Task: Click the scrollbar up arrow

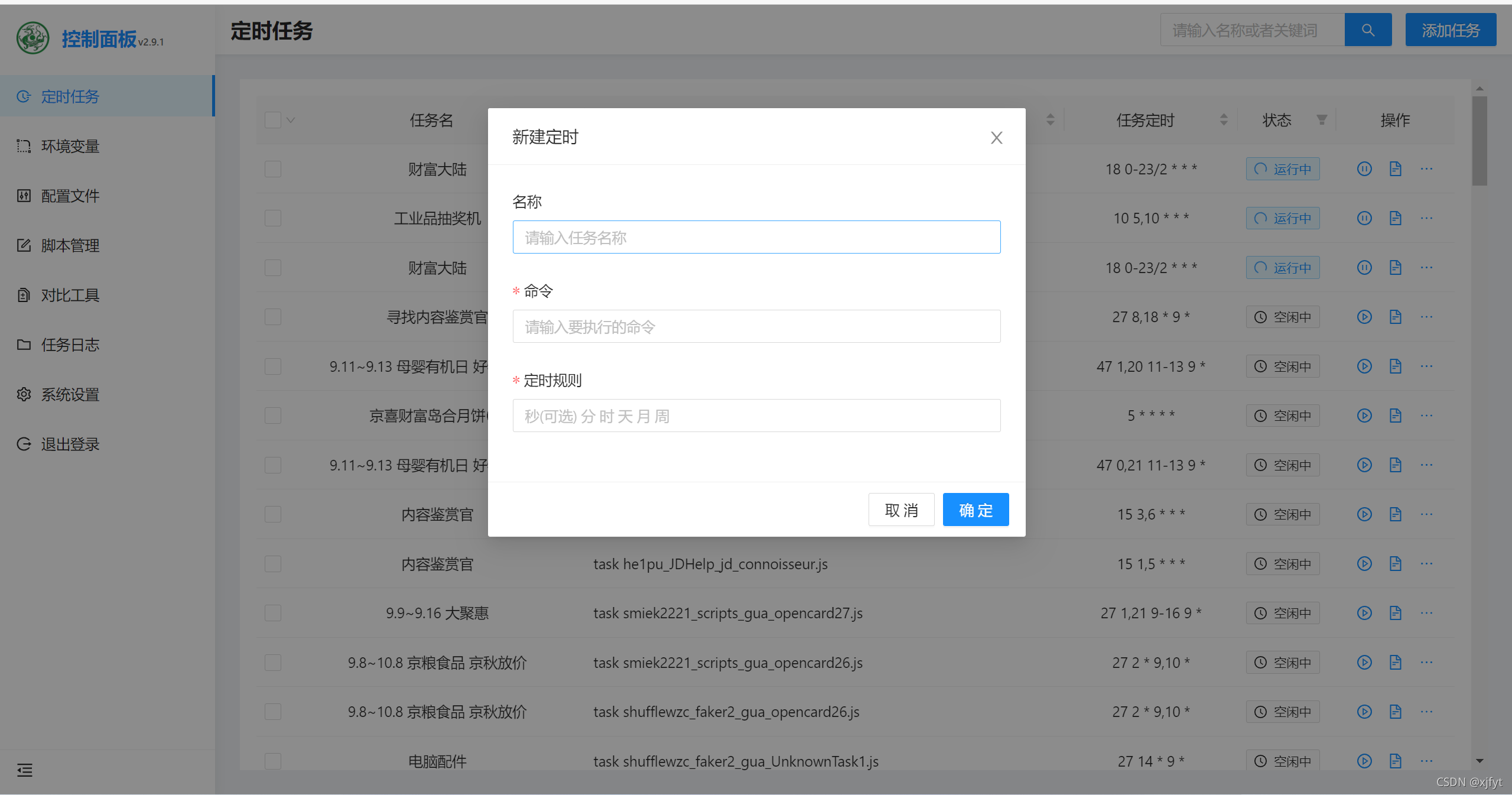Action: click(x=1480, y=89)
